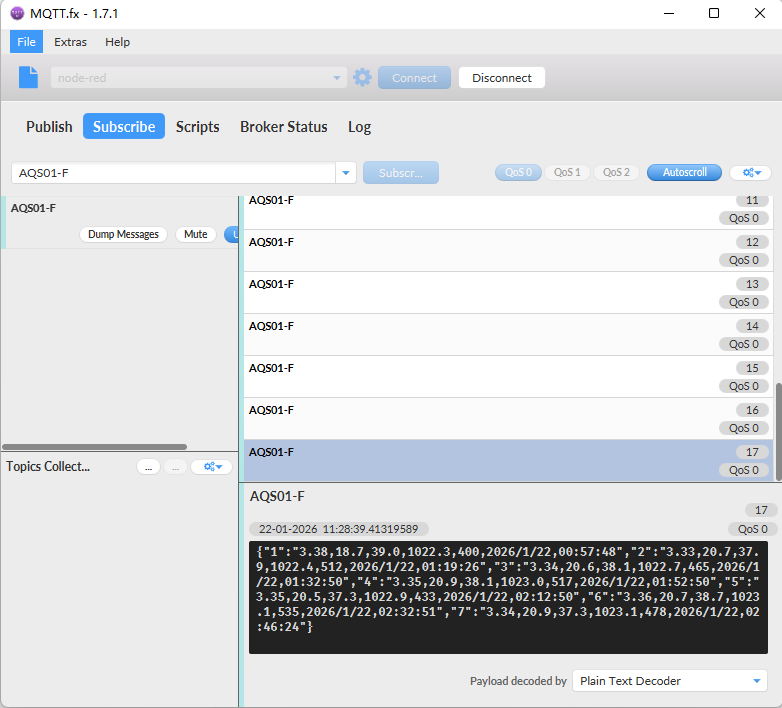Open the Plain Text Decoder dropdown

tap(669, 681)
